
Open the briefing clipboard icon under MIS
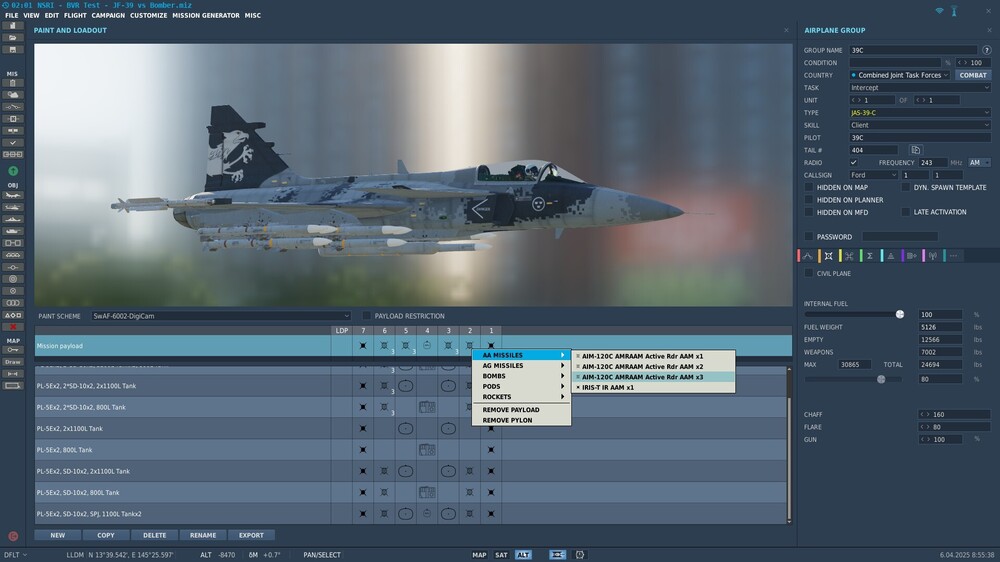(x=13, y=83)
